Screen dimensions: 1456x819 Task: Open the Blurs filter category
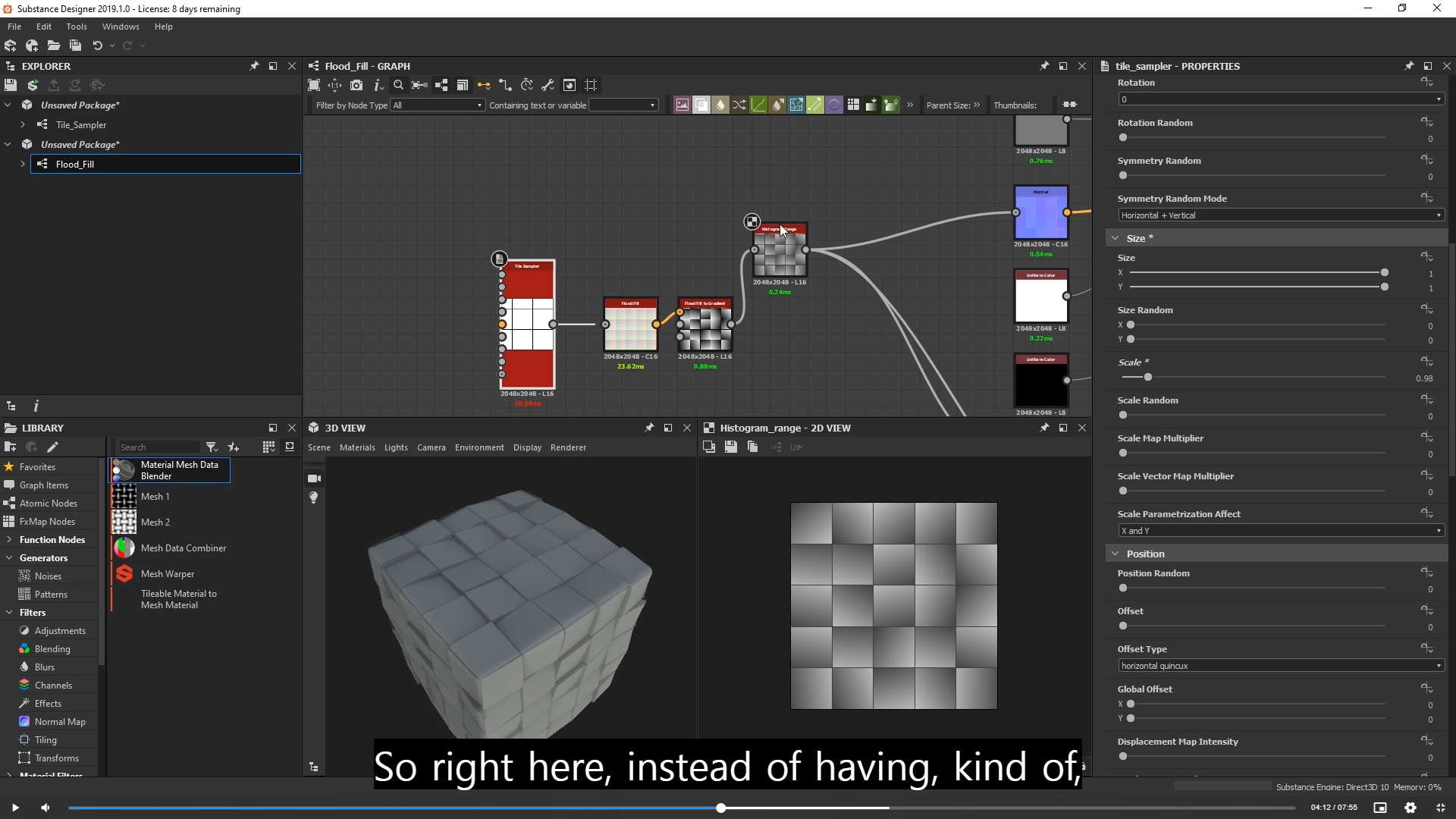pyautogui.click(x=45, y=667)
